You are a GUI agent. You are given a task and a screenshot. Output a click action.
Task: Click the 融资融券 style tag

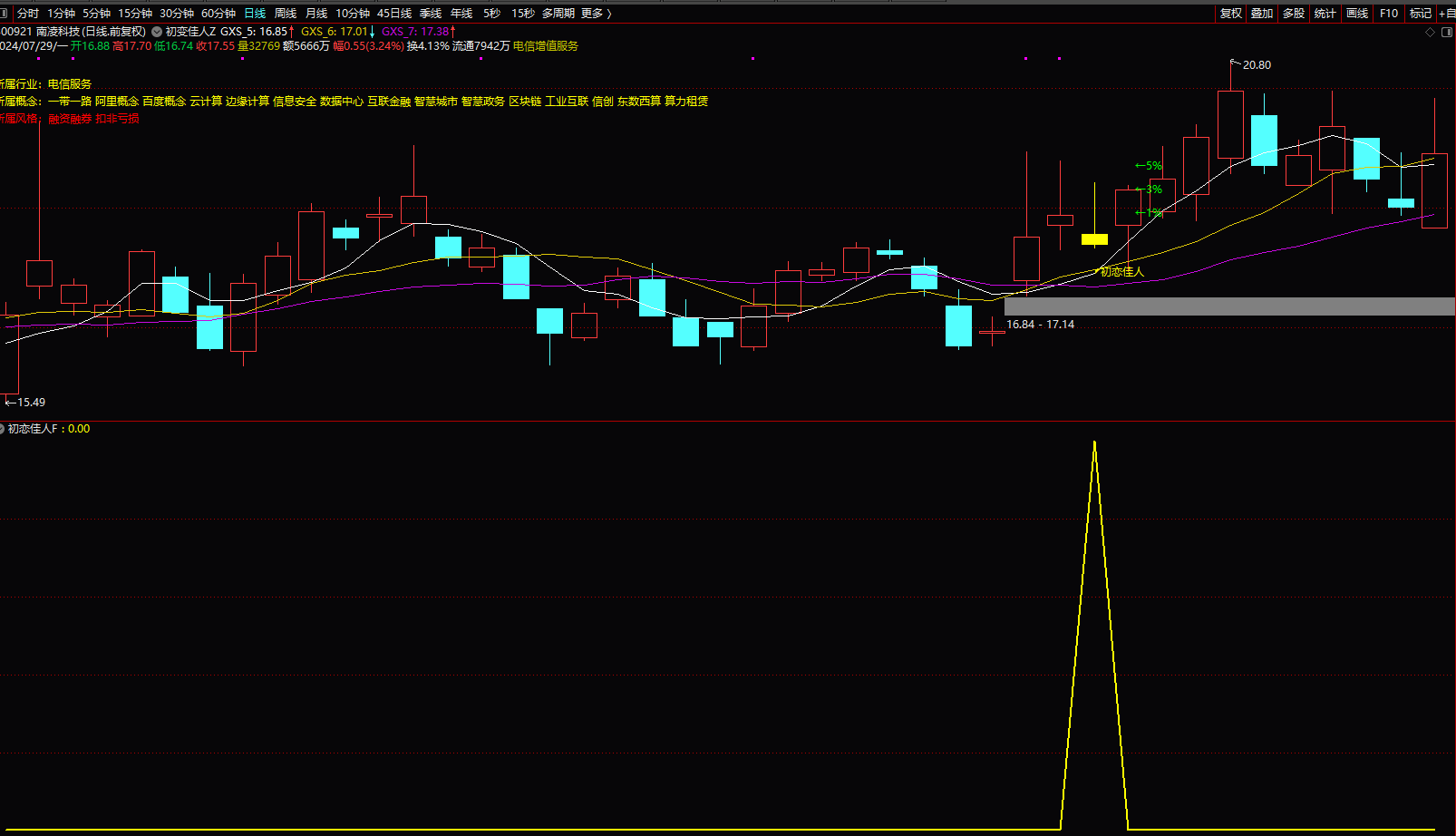point(70,119)
